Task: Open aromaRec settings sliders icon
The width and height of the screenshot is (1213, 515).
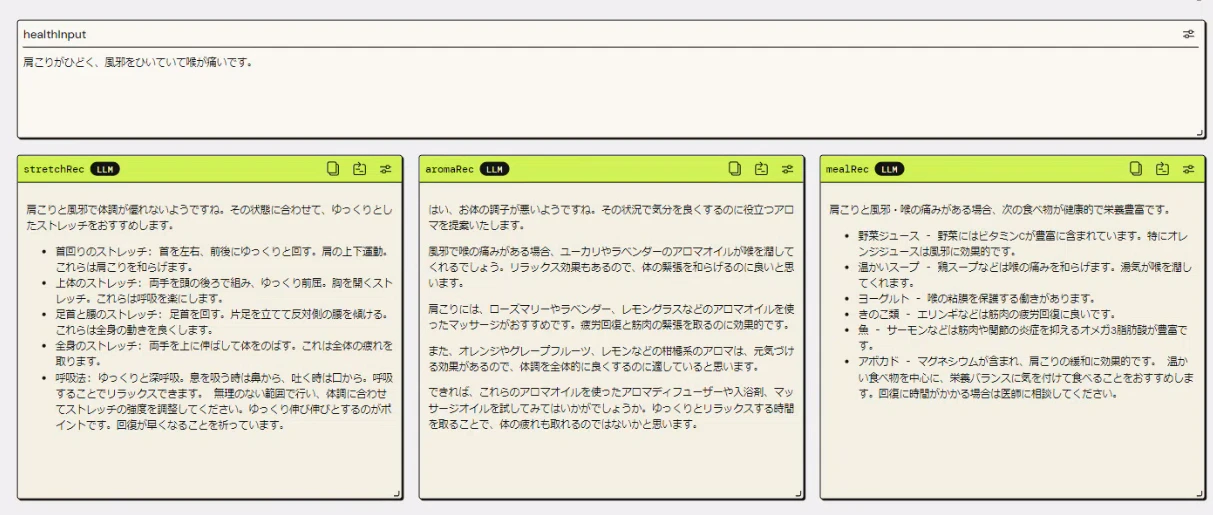Action: (788, 169)
